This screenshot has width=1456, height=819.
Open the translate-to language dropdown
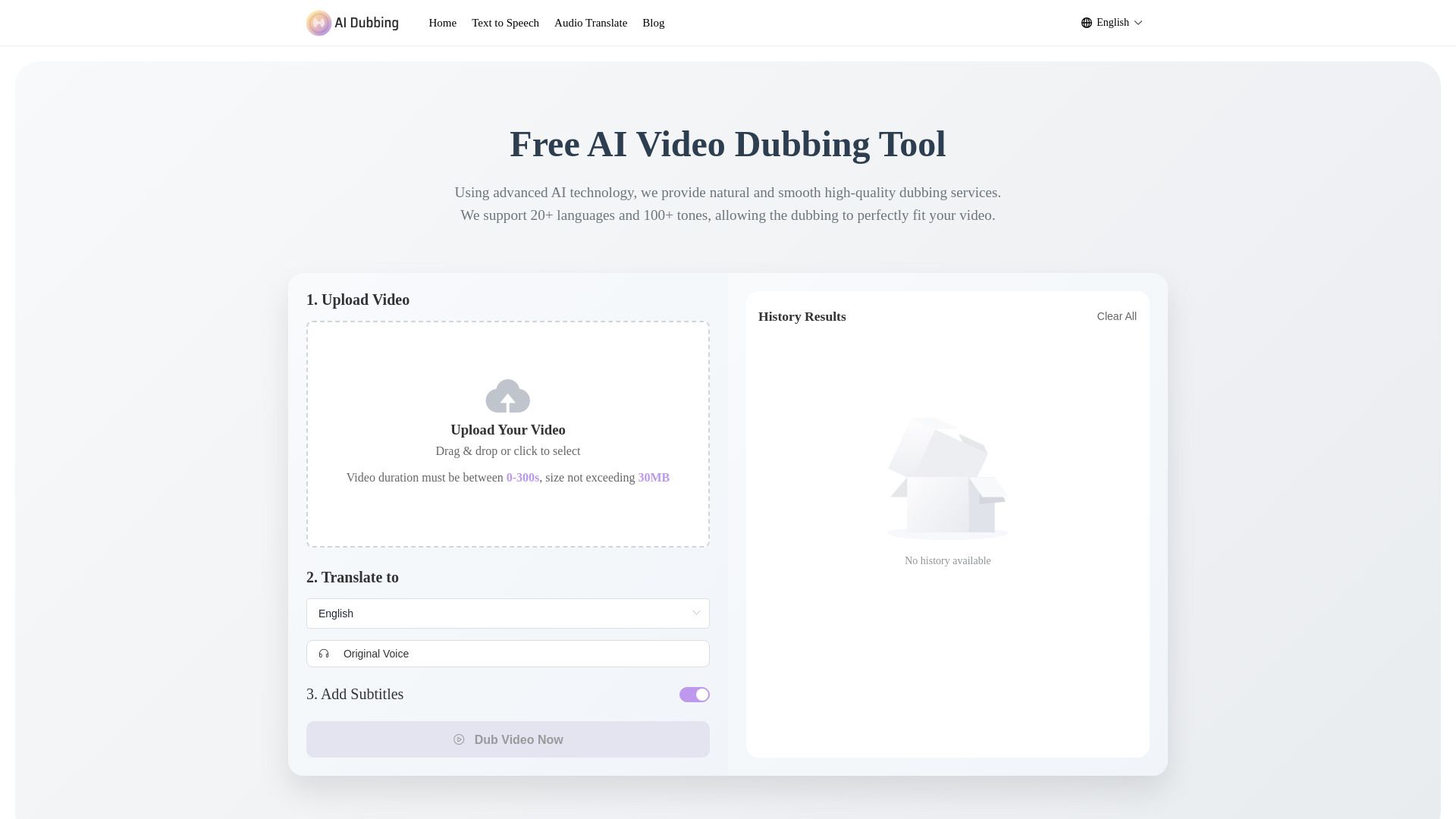pos(508,613)
